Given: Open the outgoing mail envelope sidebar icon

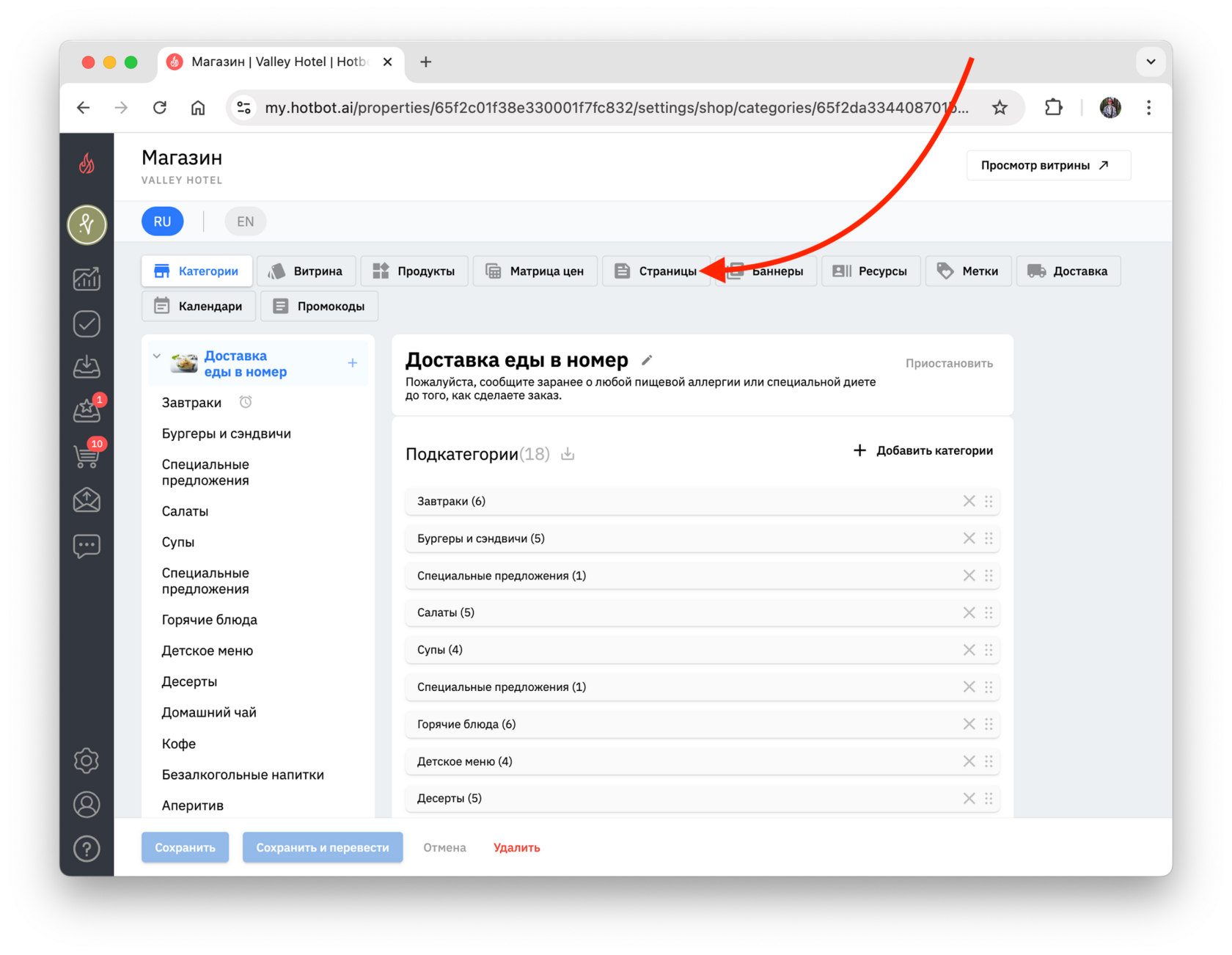Looking at the screenshot, I should [x=87, y=500].
